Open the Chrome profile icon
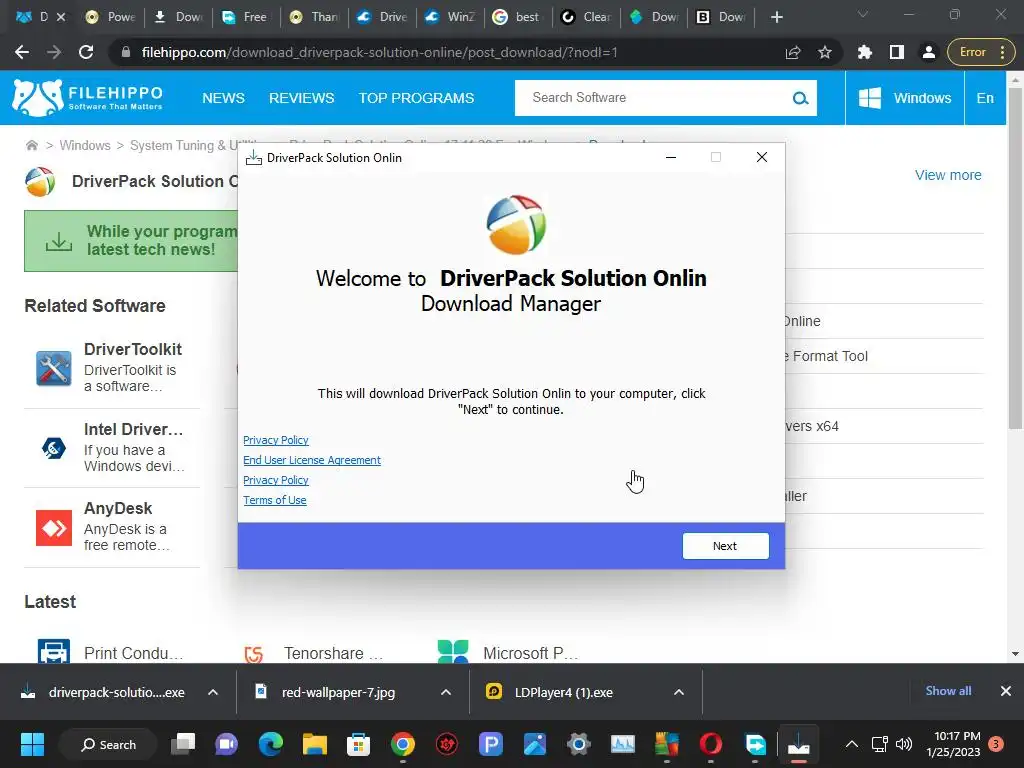The width and height of the screenshot is (1024, 768). coord(928,52)
